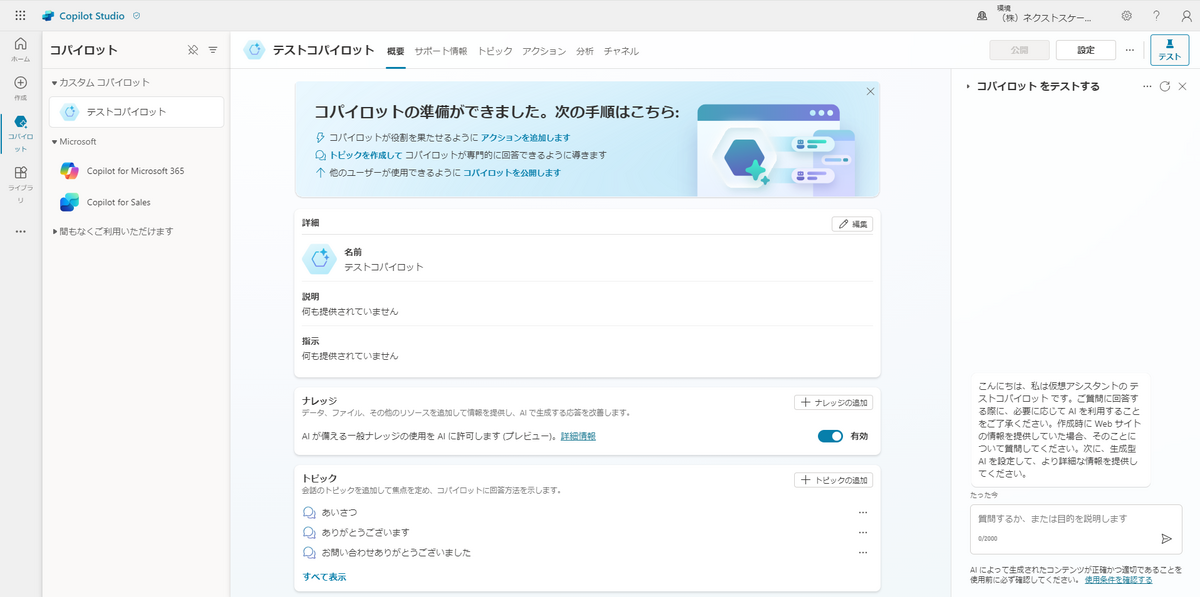Open トピックを作成して link
The height and width of the screenshot is (597, 1200).
366,155
